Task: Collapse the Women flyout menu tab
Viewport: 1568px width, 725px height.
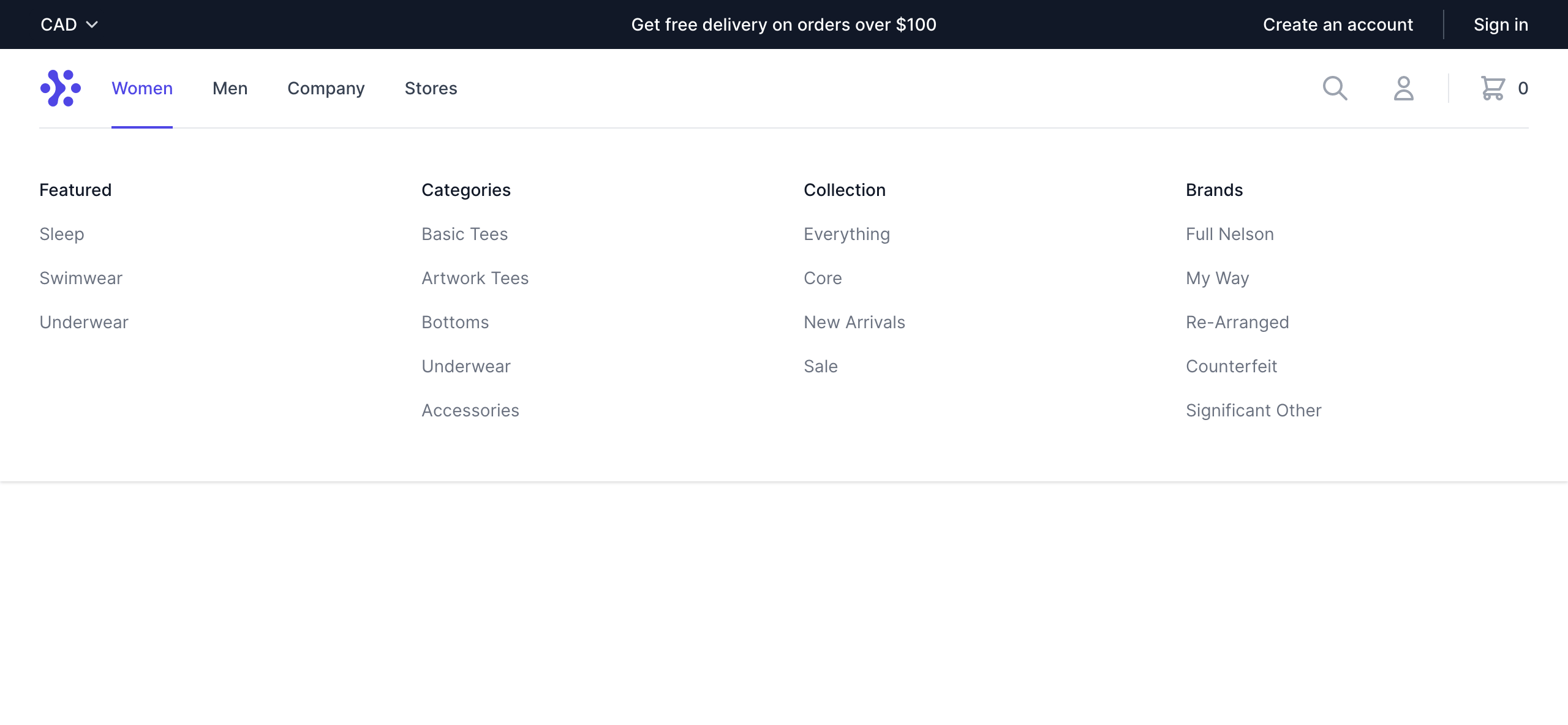Action: point(142,88)
